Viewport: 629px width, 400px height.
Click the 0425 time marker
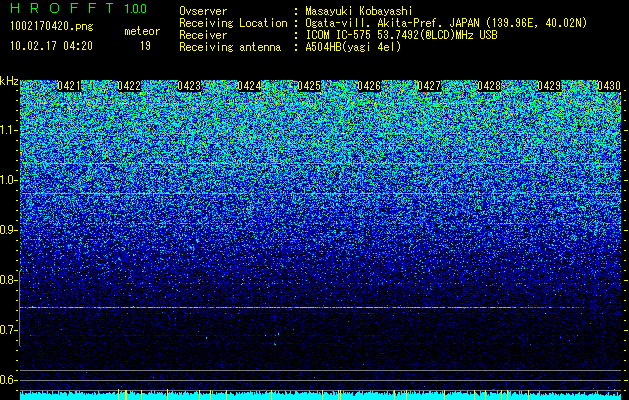pos(309,86)
